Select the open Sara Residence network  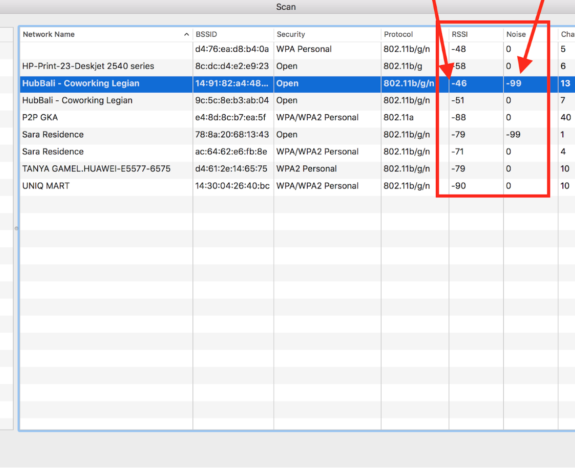[x=297, y=135]
